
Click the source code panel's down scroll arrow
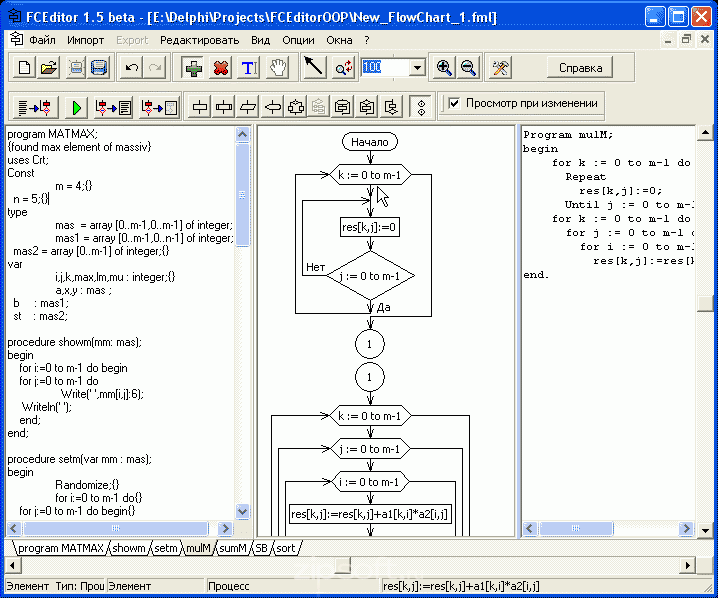[242, 511]
